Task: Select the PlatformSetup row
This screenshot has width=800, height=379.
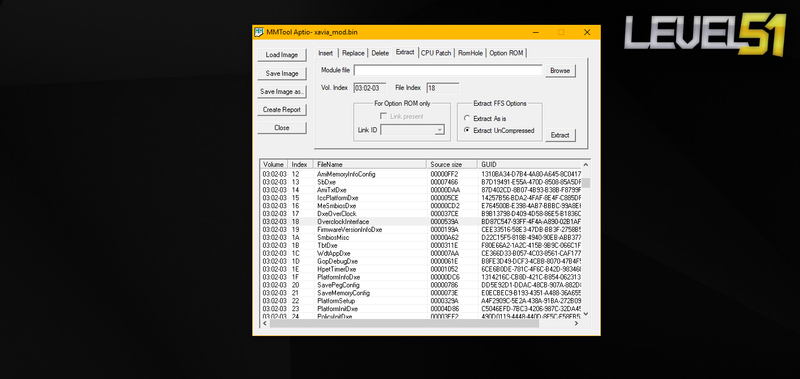Action: 420,301
